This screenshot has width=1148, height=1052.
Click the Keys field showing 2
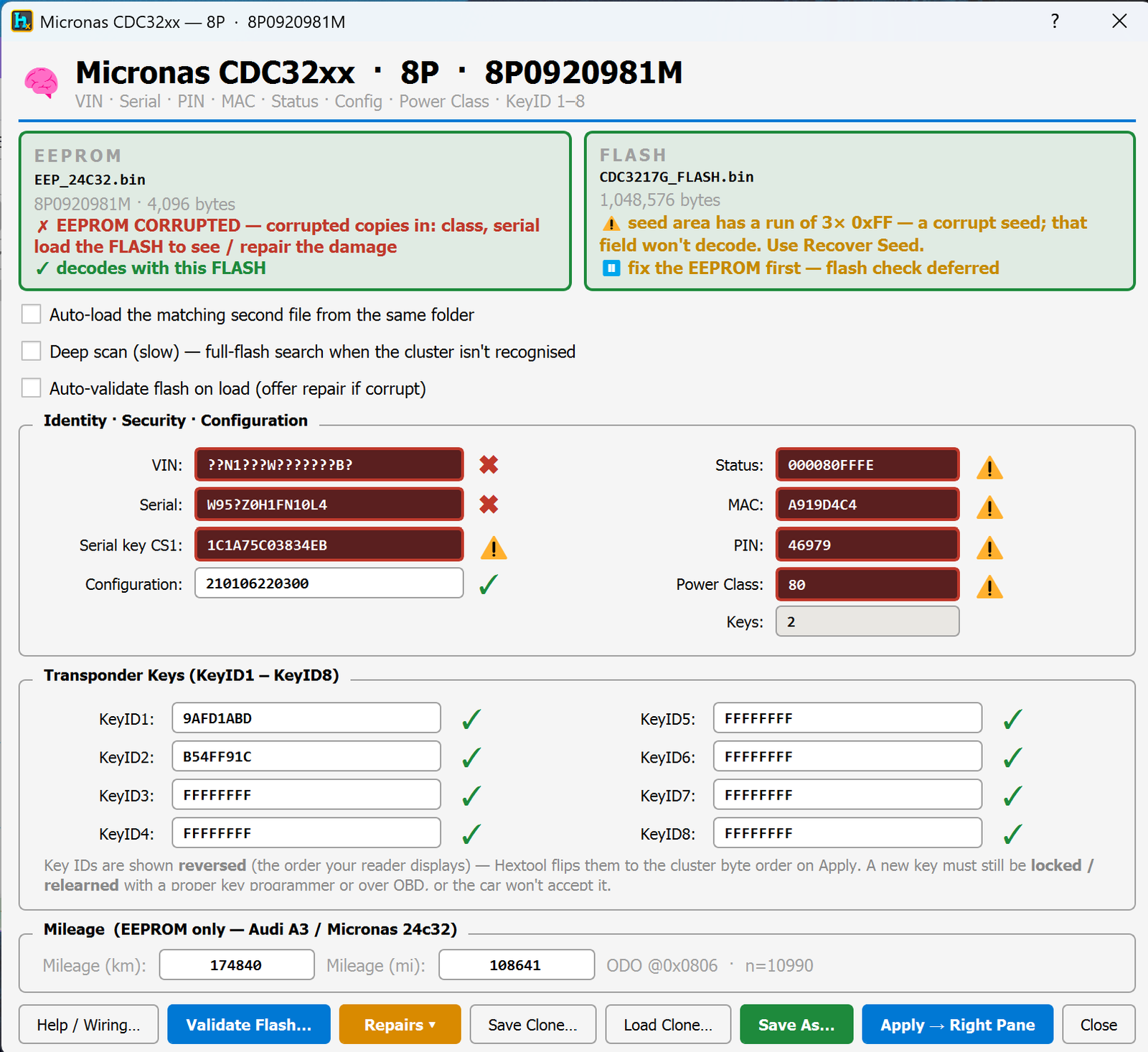coord(867,621)
